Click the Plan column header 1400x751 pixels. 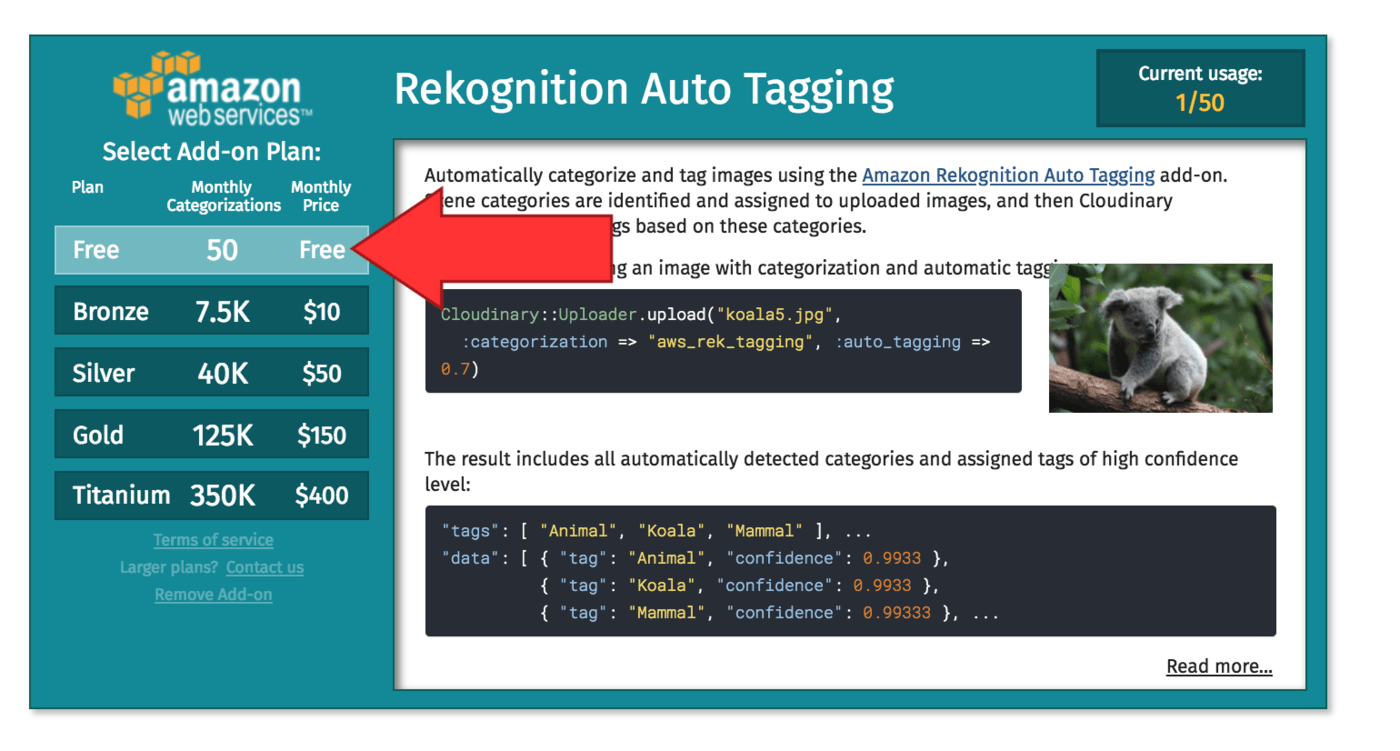click(x=87, y=187)
